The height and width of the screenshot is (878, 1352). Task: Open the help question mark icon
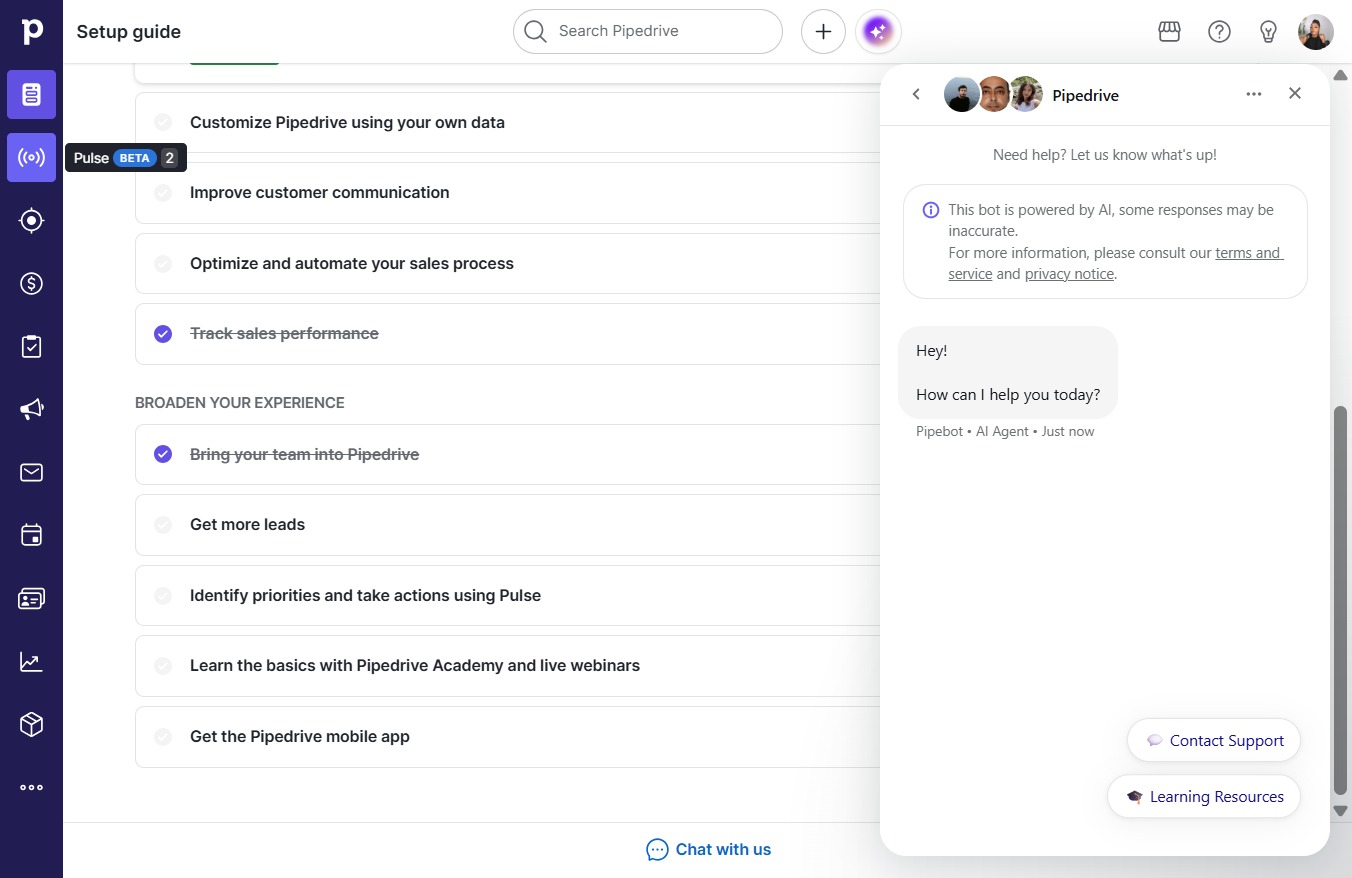click(x=1219, y=32)
